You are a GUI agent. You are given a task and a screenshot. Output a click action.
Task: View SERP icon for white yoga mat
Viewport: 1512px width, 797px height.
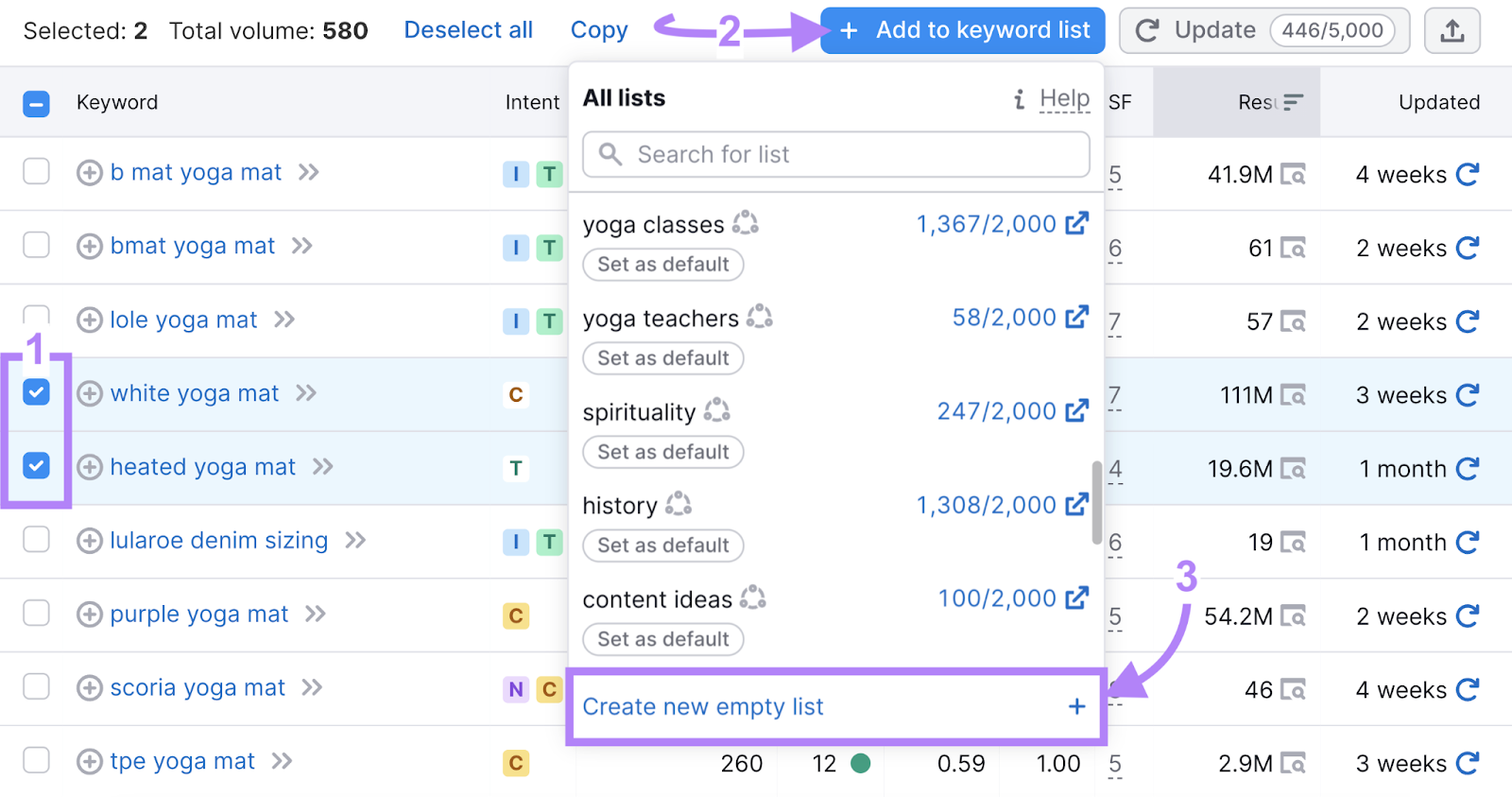tap(1293, 395)
